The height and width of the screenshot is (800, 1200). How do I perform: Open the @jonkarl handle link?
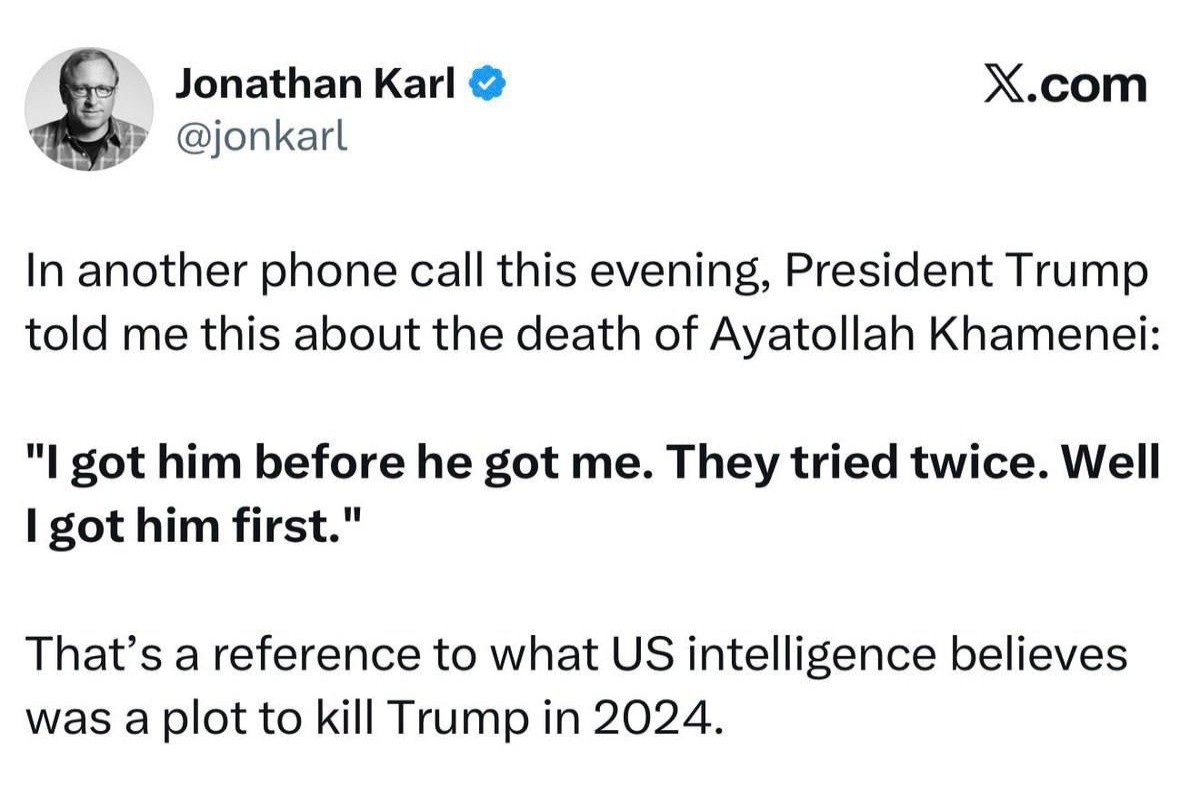(x=261, y=140)
